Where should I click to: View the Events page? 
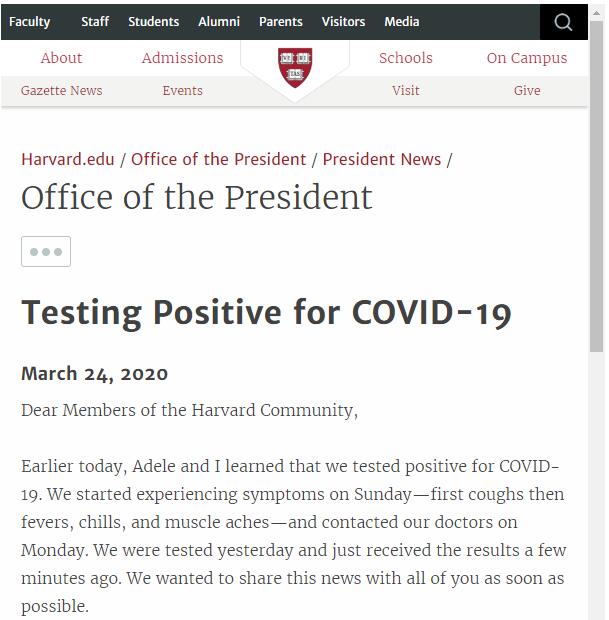point(182,90)
